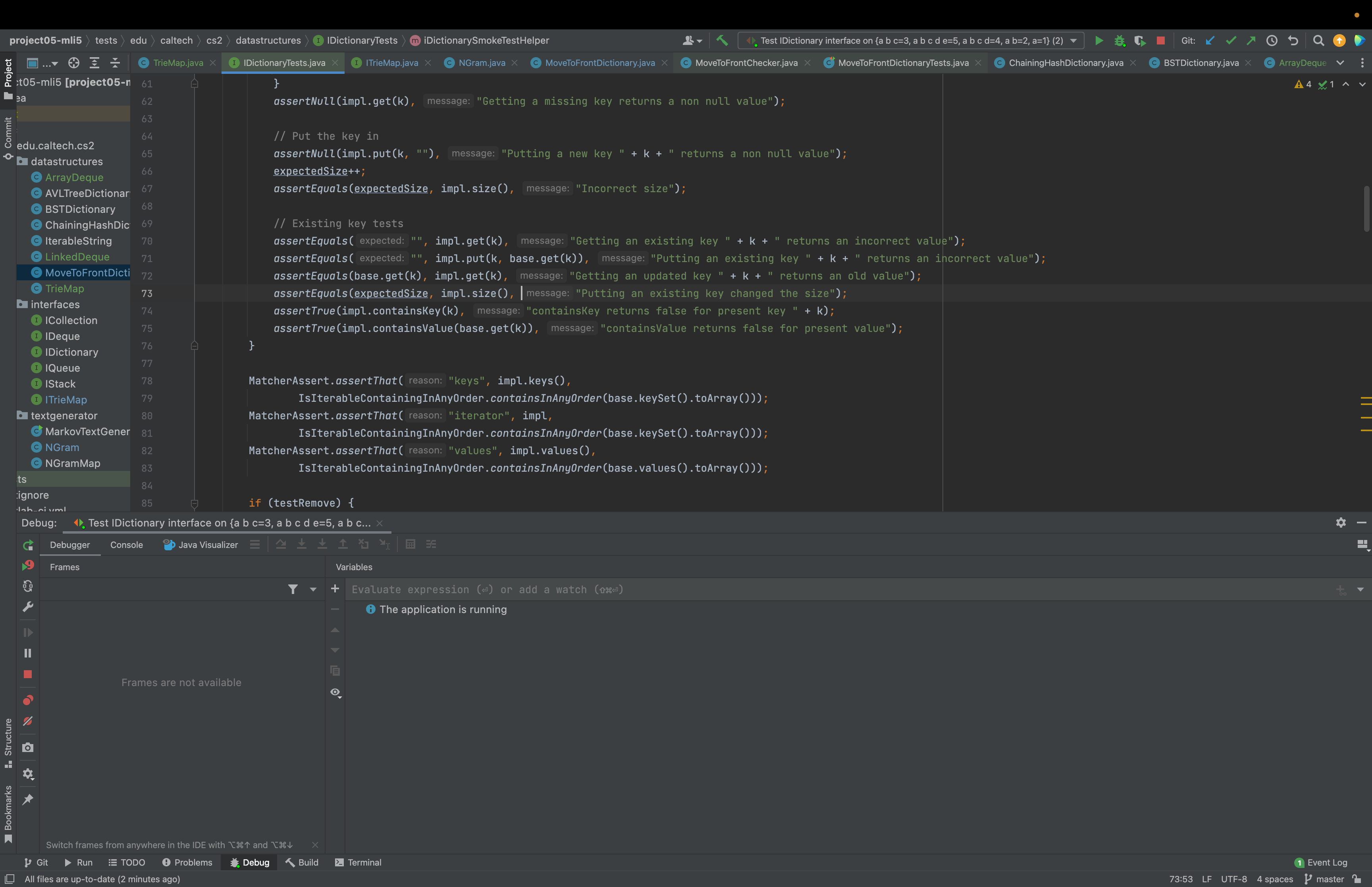Image resolution: width=1372 pixels, height=887 pixels.
Task: Toggle Mute Breakpoints in the debug sidebar
Action: tap(28, 721)
